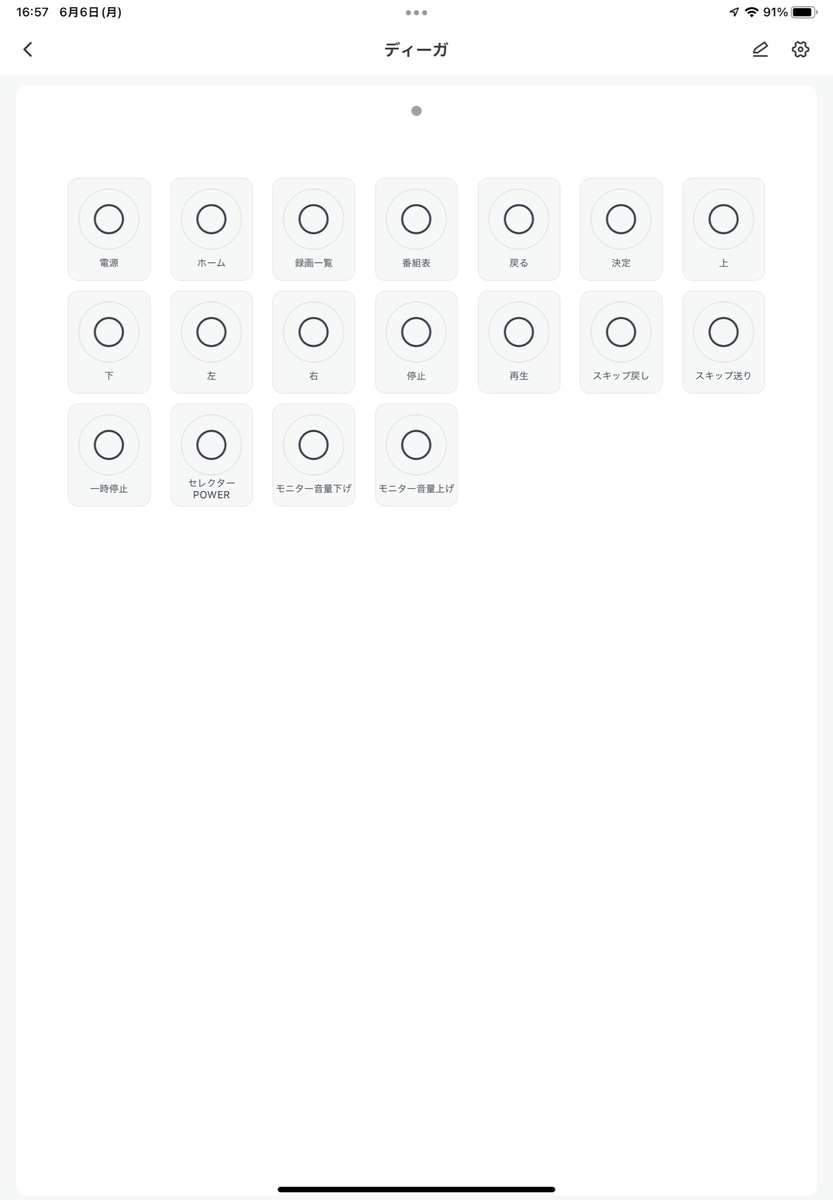Tap the 上 up direction button
This screenshot has width=833, height=1200.
tap(723, 229)
